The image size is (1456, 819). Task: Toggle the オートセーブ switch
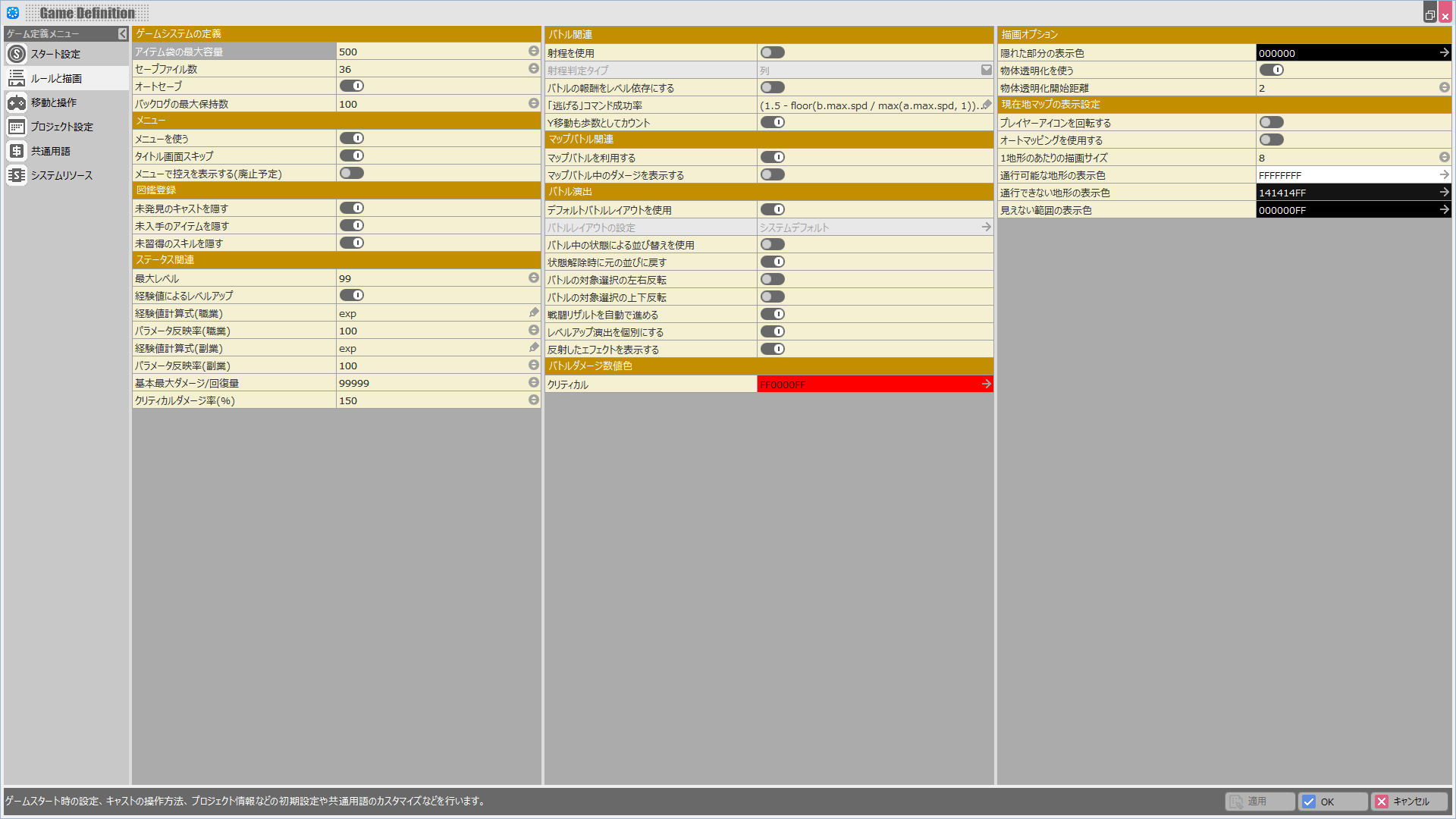click(x=352, y=86)
